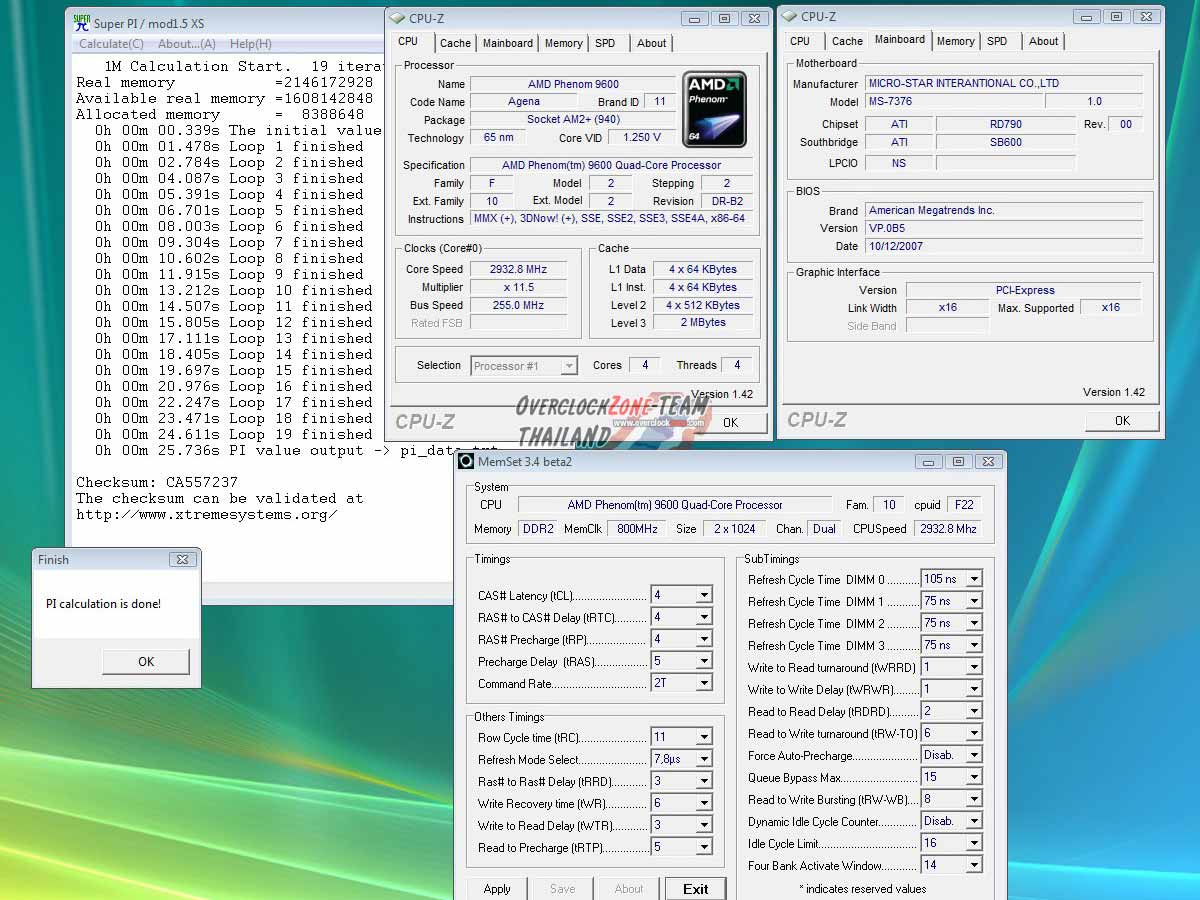Switch to Cache tab in left CPU-Z window
Viewport: 1200px width, 900px height.
(x=455, y=43)
